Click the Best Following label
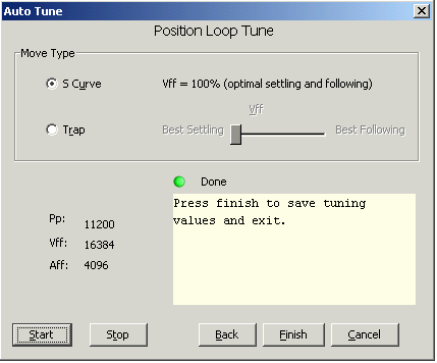The width and height of the screenshot is (437, 363). [370, 130]
